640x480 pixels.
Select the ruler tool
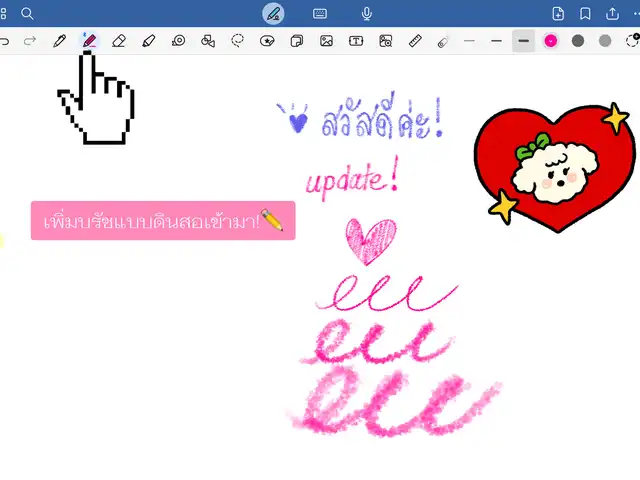click(x=415, y=41)
